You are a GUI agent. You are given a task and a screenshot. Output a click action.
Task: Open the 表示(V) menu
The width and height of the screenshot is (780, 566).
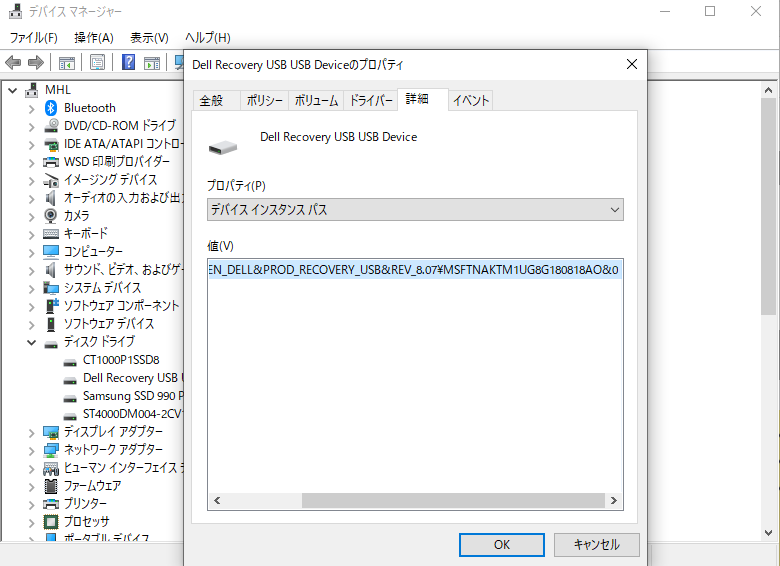coord(149,38)
